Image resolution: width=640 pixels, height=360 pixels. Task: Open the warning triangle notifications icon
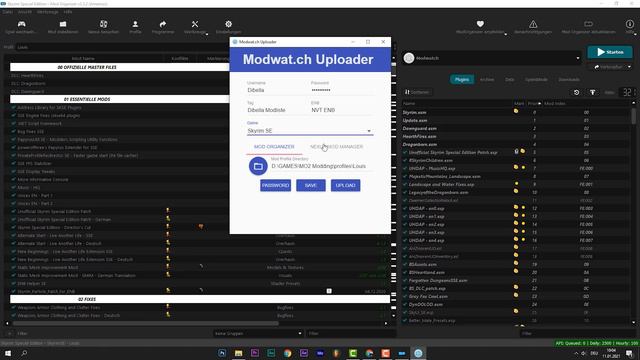pyautogui.click(x=533, y=24)
